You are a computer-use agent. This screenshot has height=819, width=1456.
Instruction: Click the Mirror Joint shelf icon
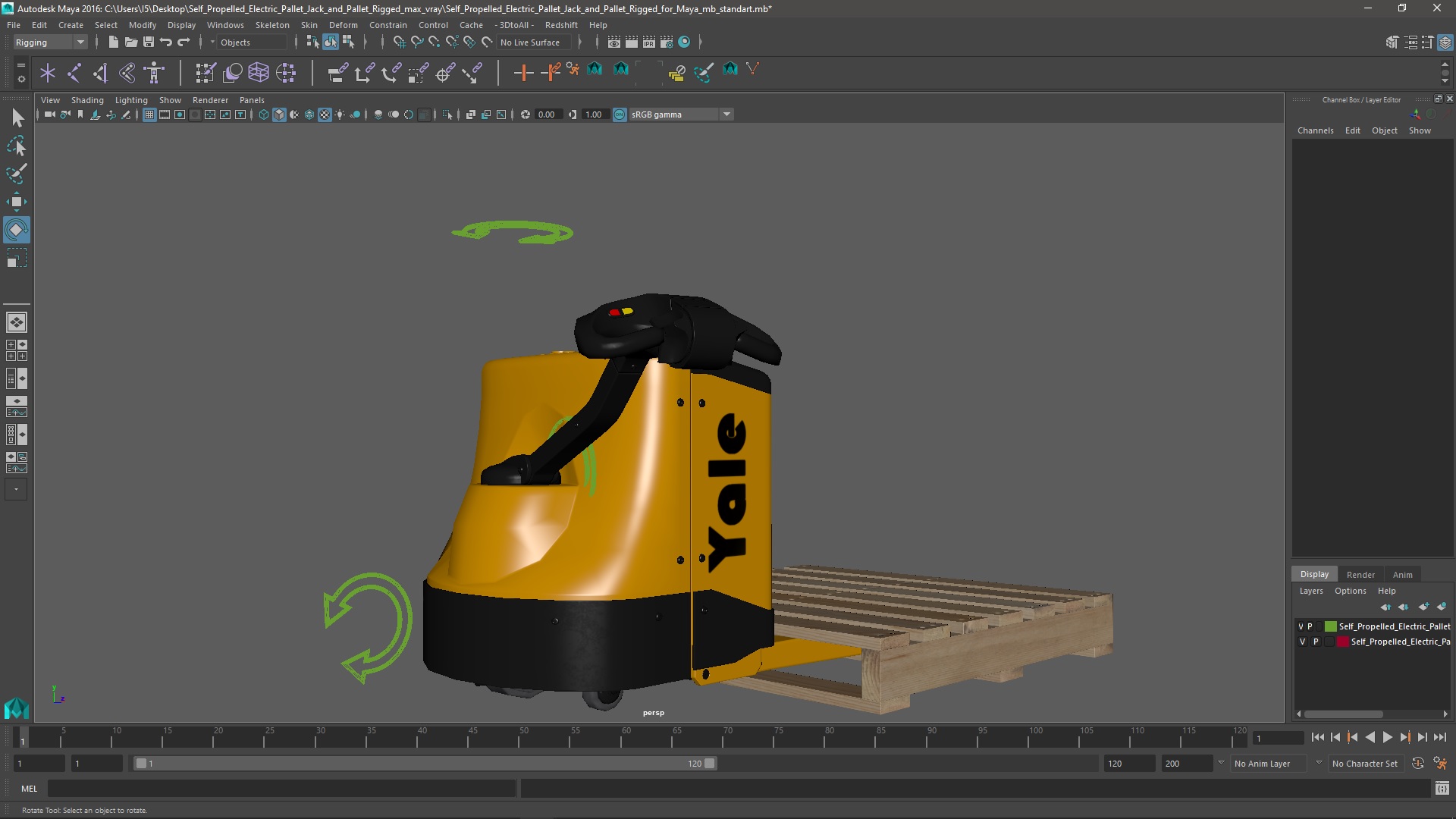(101, 73)
